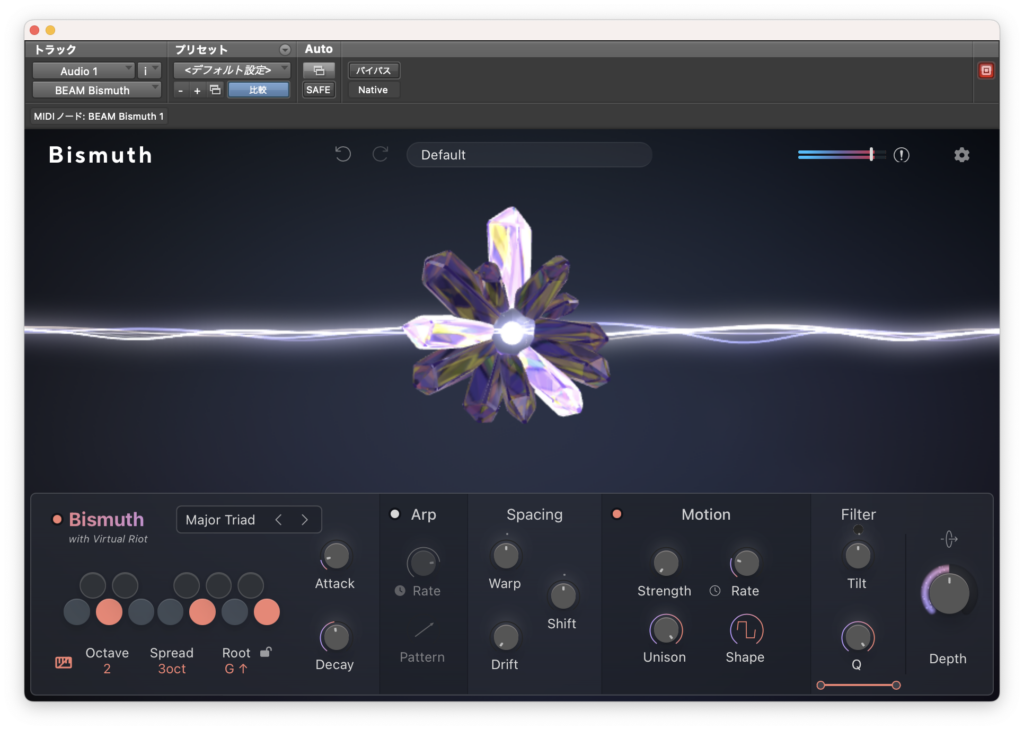Click the redo arrow icon
The width and height of the screenshot is (1024, 730).
pos(381,154)
